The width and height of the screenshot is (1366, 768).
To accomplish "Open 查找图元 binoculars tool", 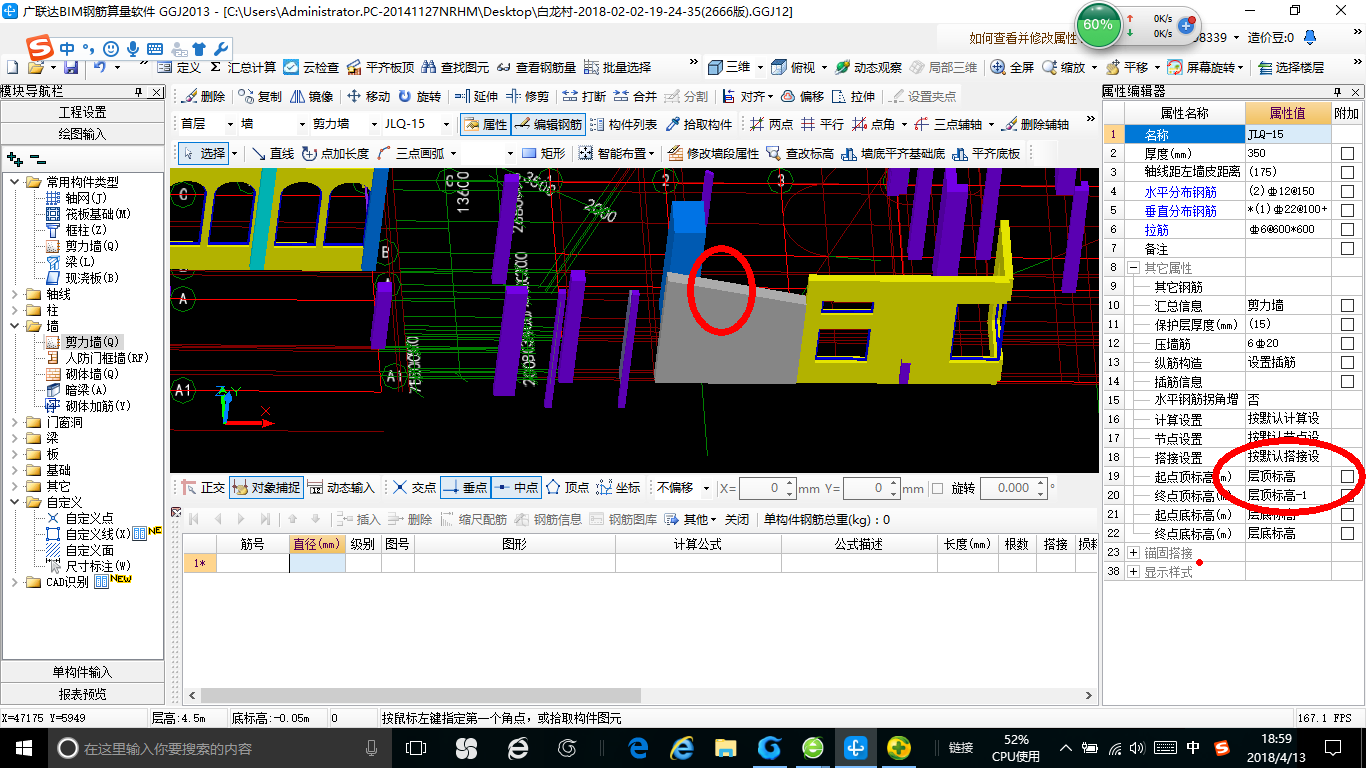I will tap(455, 67).
